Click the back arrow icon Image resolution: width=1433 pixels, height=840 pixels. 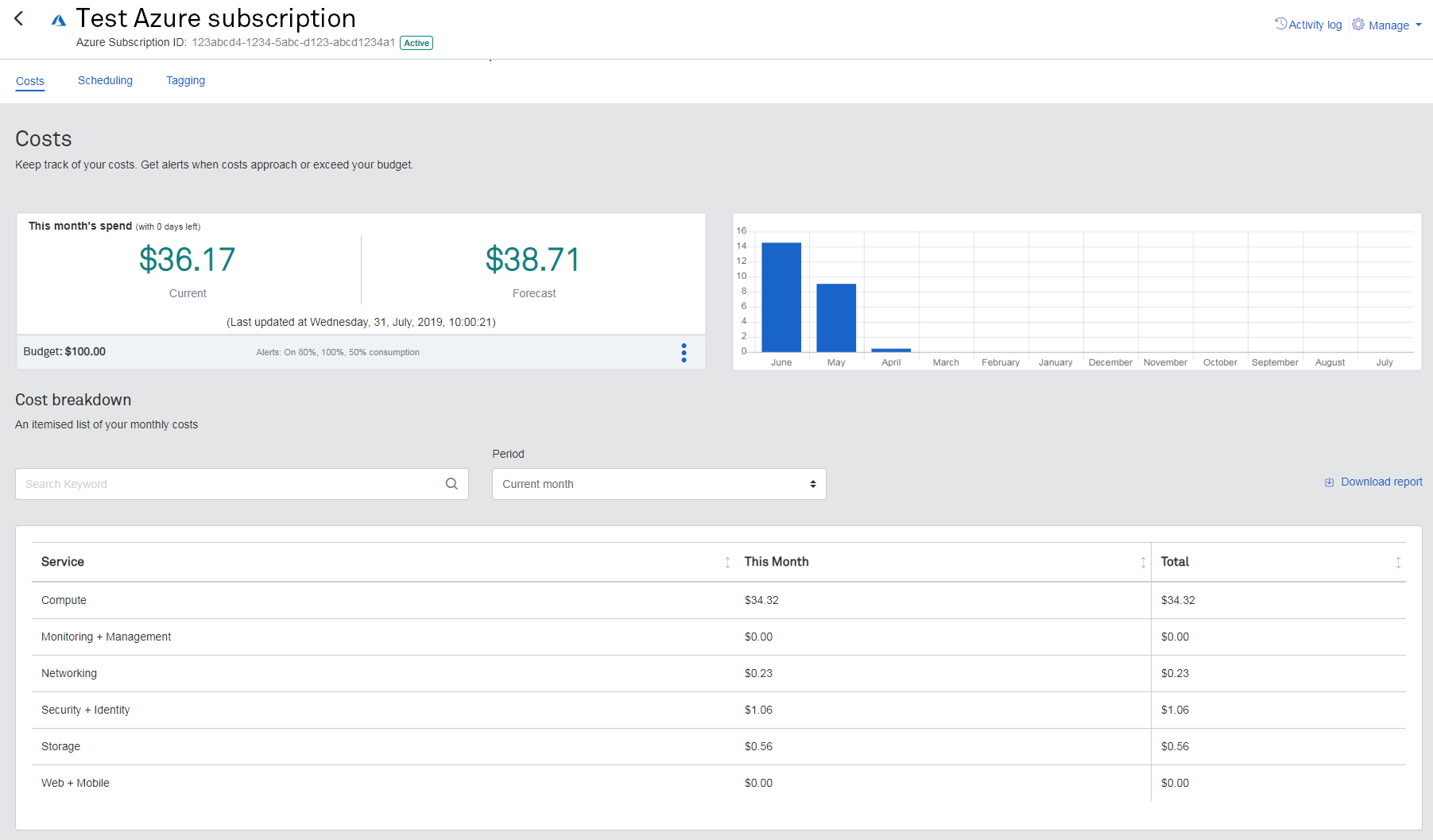coord(19,18)
